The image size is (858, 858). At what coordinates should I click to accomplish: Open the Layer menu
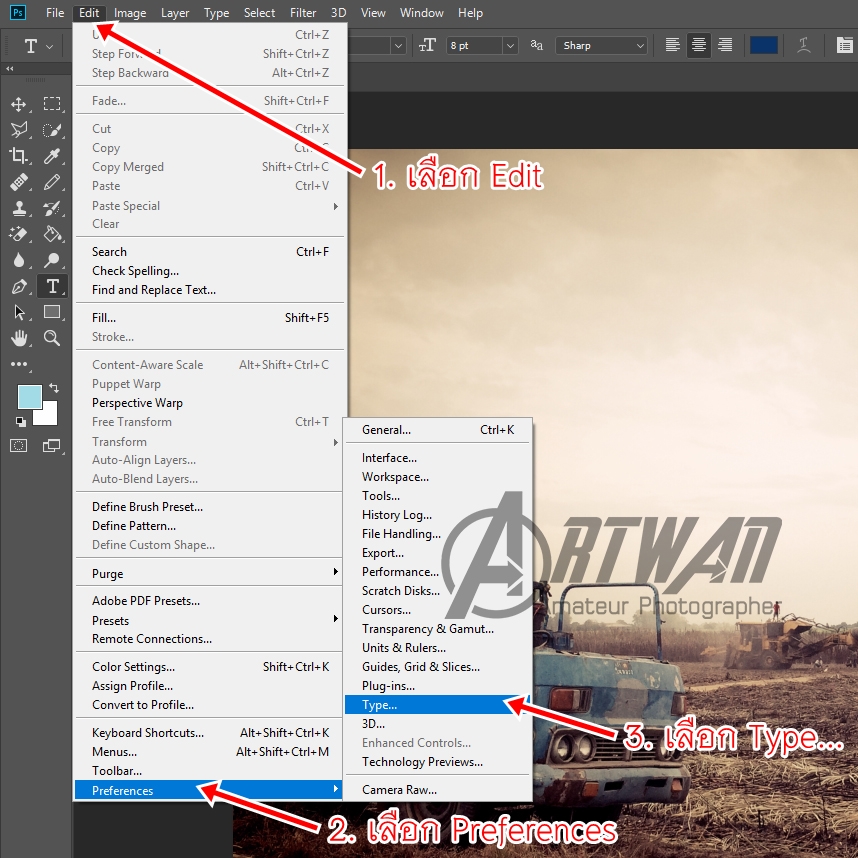coord(175,13)
